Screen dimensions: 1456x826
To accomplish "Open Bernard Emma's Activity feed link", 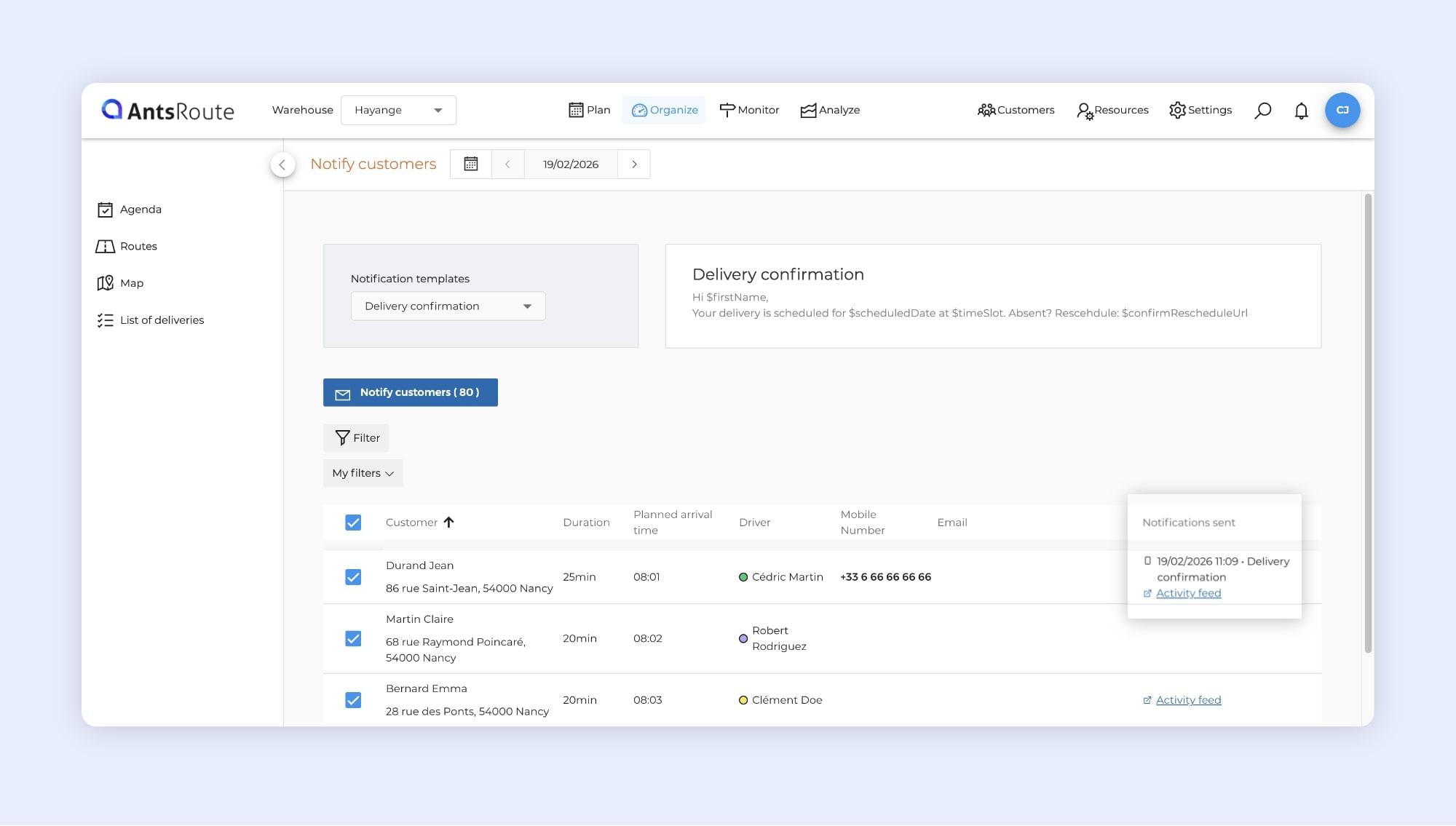I will [x=1188, y=700].
